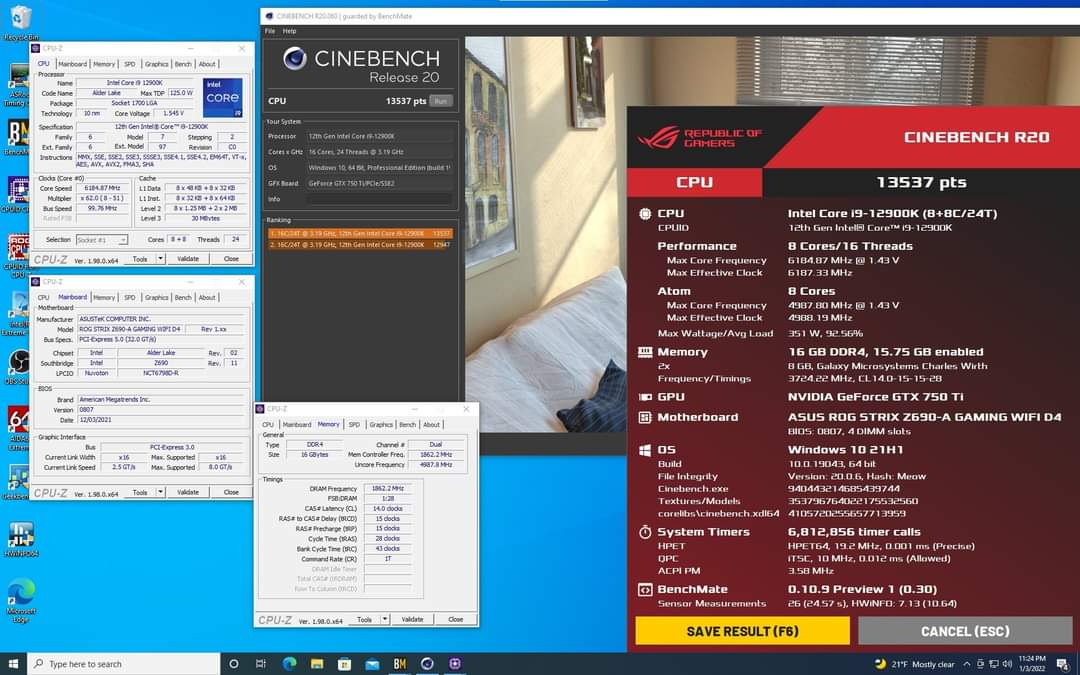Click the volume speaker tray icon

click(1007, 664)
